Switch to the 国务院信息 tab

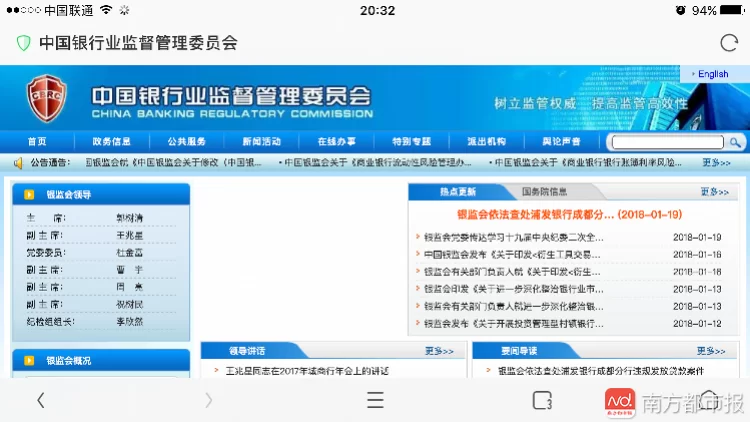[545, 192]
